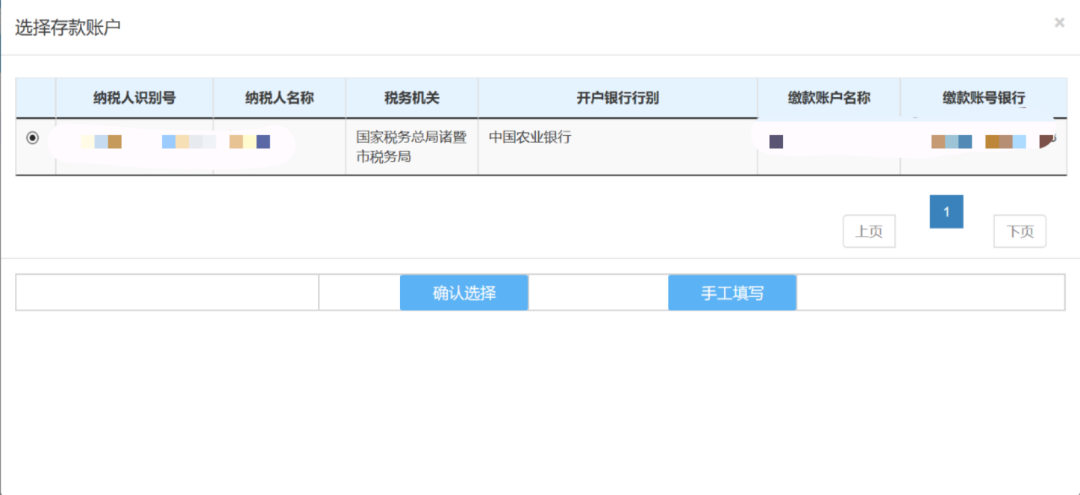Select the radio button for the first account row

[33, 139]
